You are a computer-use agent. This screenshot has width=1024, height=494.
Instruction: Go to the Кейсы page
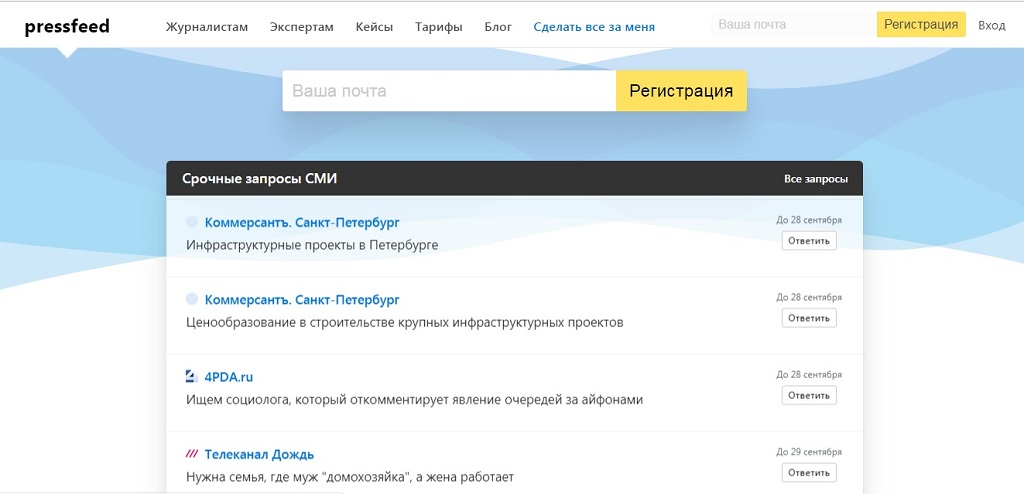coord(374,27)
